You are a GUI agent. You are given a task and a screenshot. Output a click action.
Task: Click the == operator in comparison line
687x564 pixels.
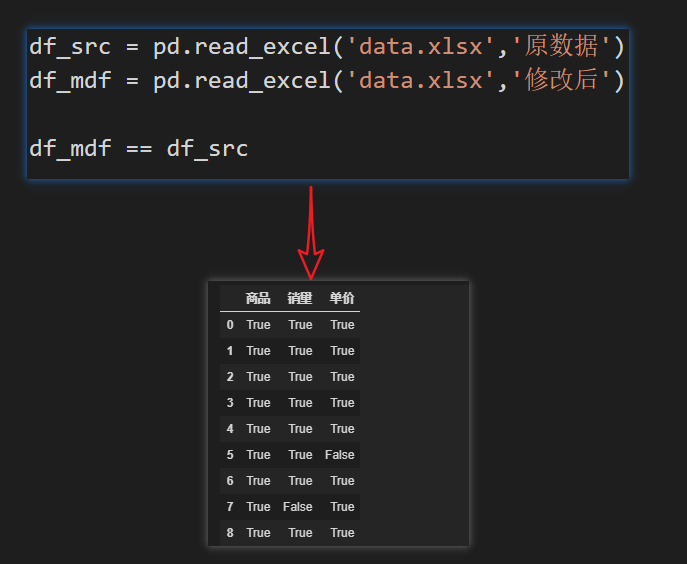click(138, 149)
